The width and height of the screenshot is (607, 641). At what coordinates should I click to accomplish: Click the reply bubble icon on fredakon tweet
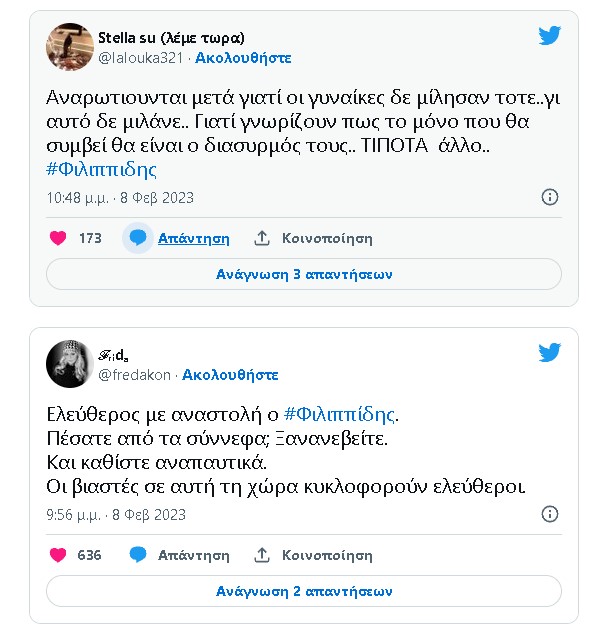coord(138,554)
